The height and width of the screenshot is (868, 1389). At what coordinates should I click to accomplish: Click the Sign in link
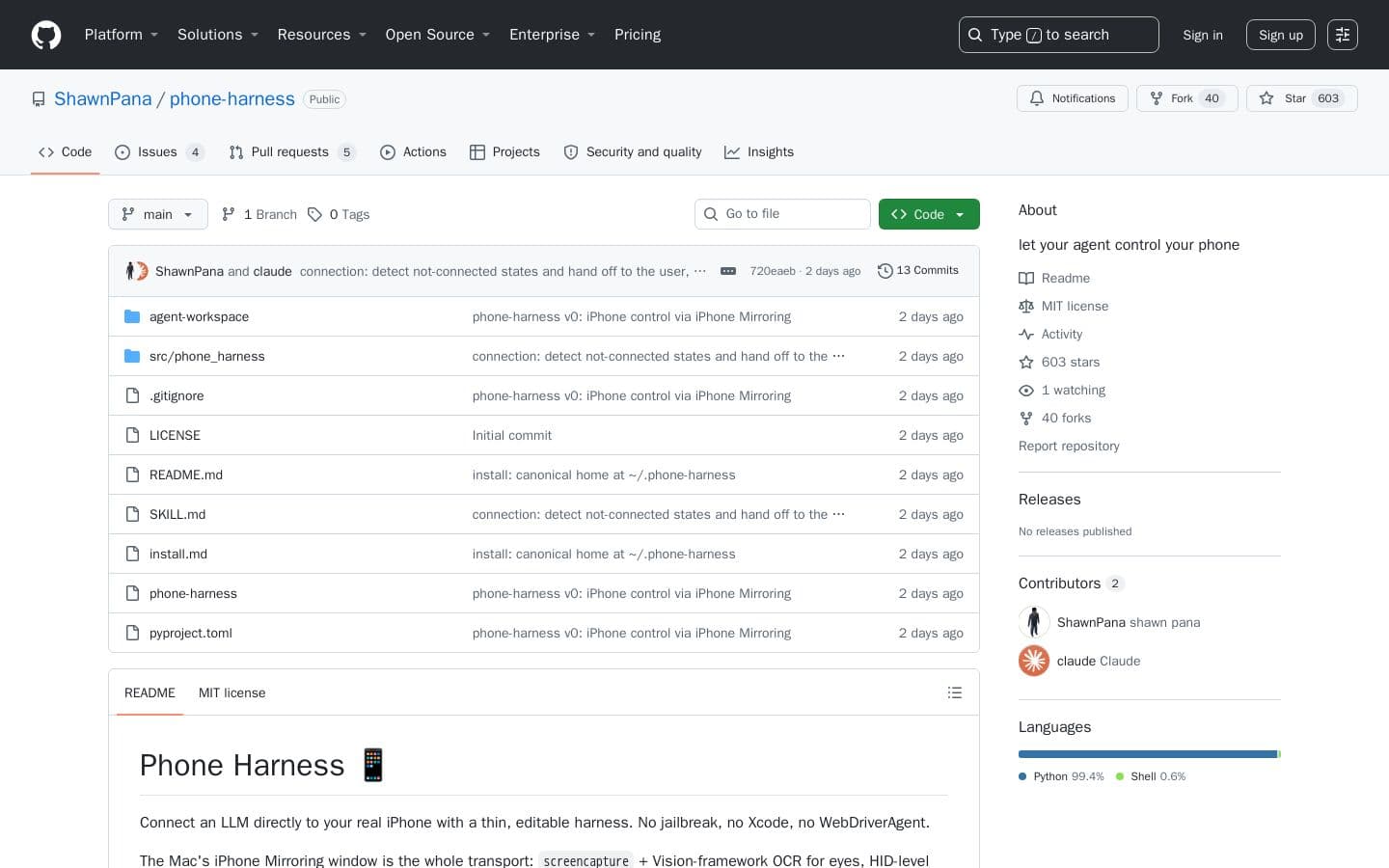point(1203,35)
